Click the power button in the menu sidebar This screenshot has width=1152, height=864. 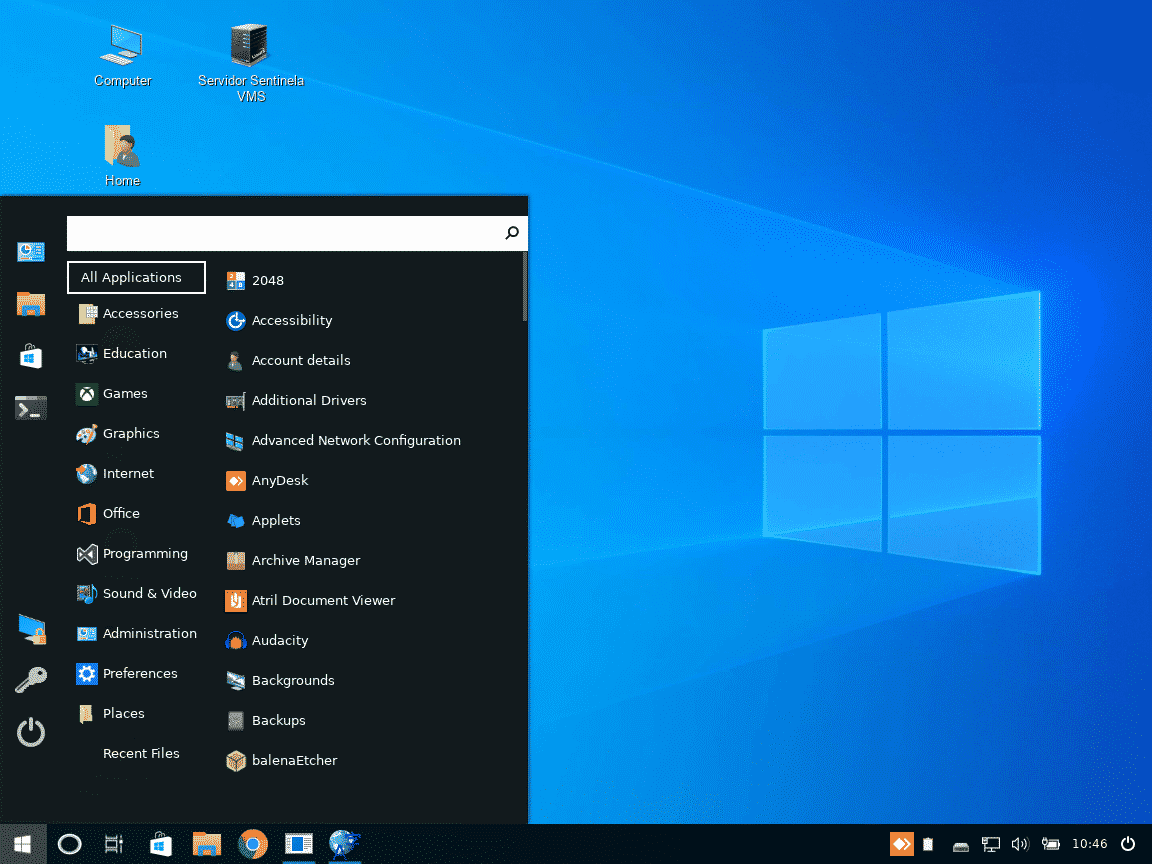click(x=31, y=732)
